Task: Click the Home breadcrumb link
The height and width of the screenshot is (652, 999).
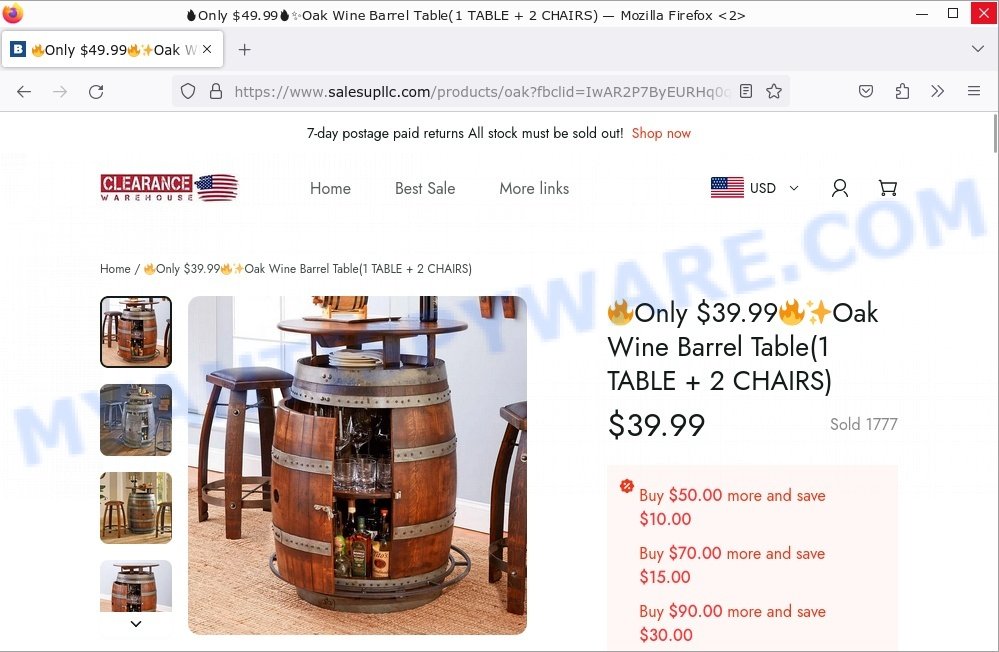Action: point(115,269)
